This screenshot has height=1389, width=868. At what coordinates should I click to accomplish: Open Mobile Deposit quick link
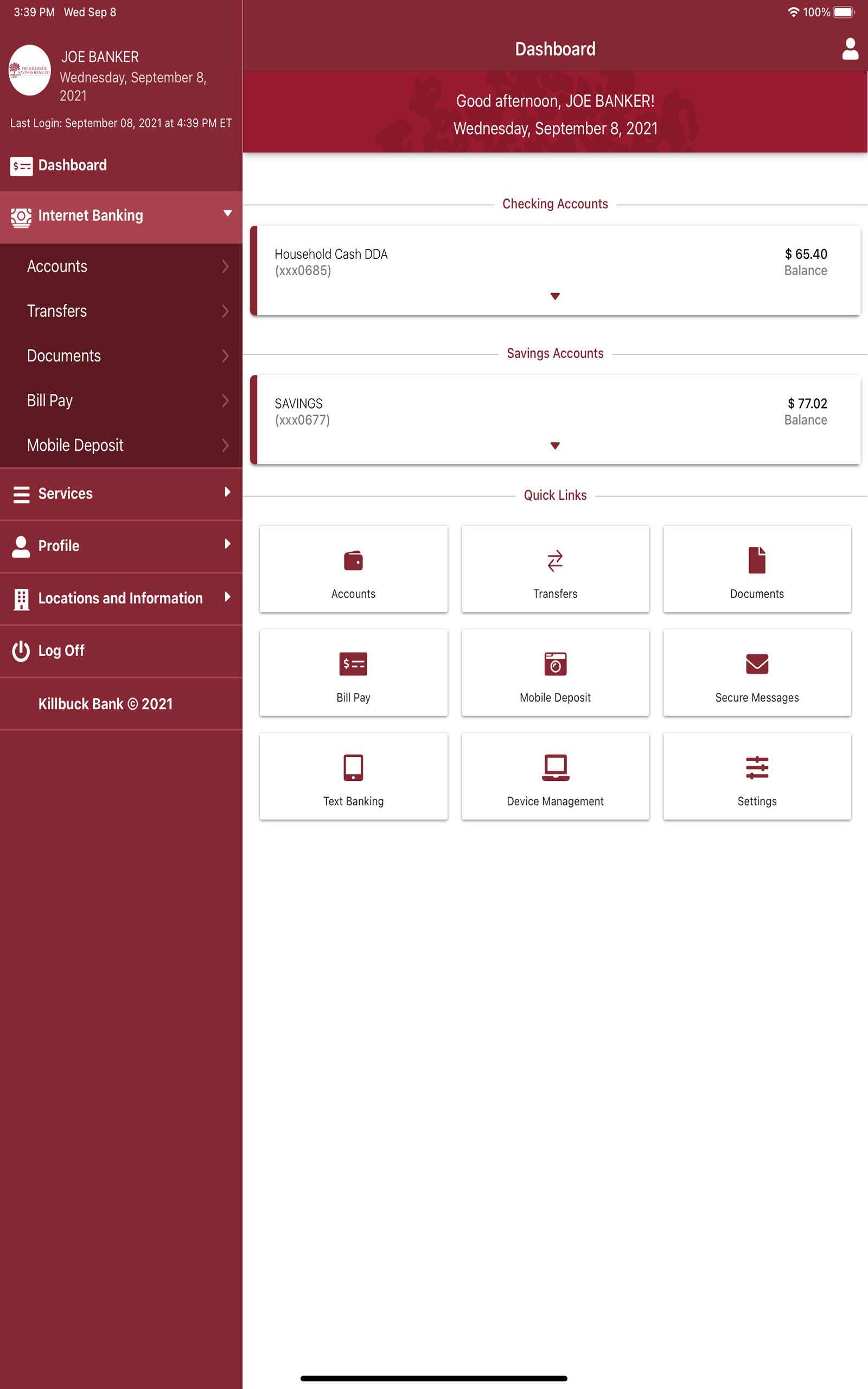tap(554, 672)
